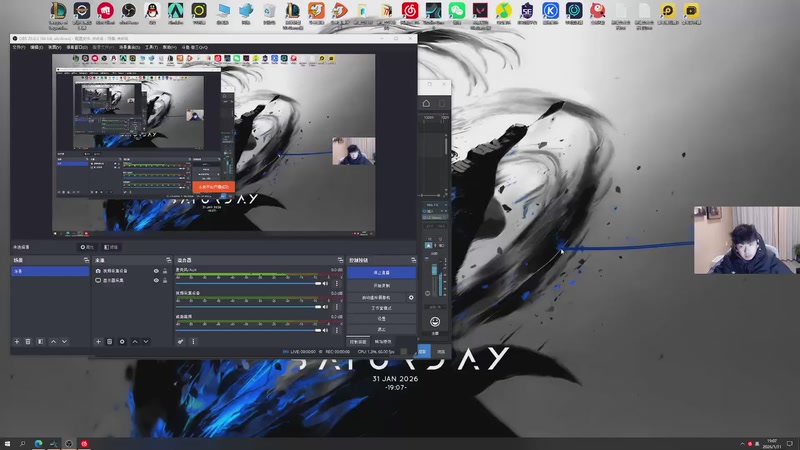800x450 pixels.
Task: Open the 文件(F) File menu in OBS
Action: pyautogui.click(x=19, y=47)
